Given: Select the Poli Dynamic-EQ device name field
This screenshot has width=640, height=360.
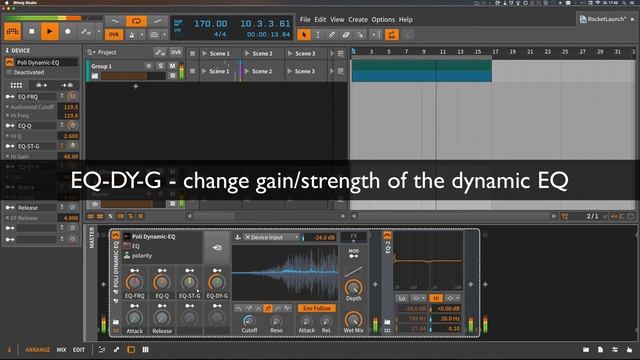Looking at the screenshot, I should (46, 62).
